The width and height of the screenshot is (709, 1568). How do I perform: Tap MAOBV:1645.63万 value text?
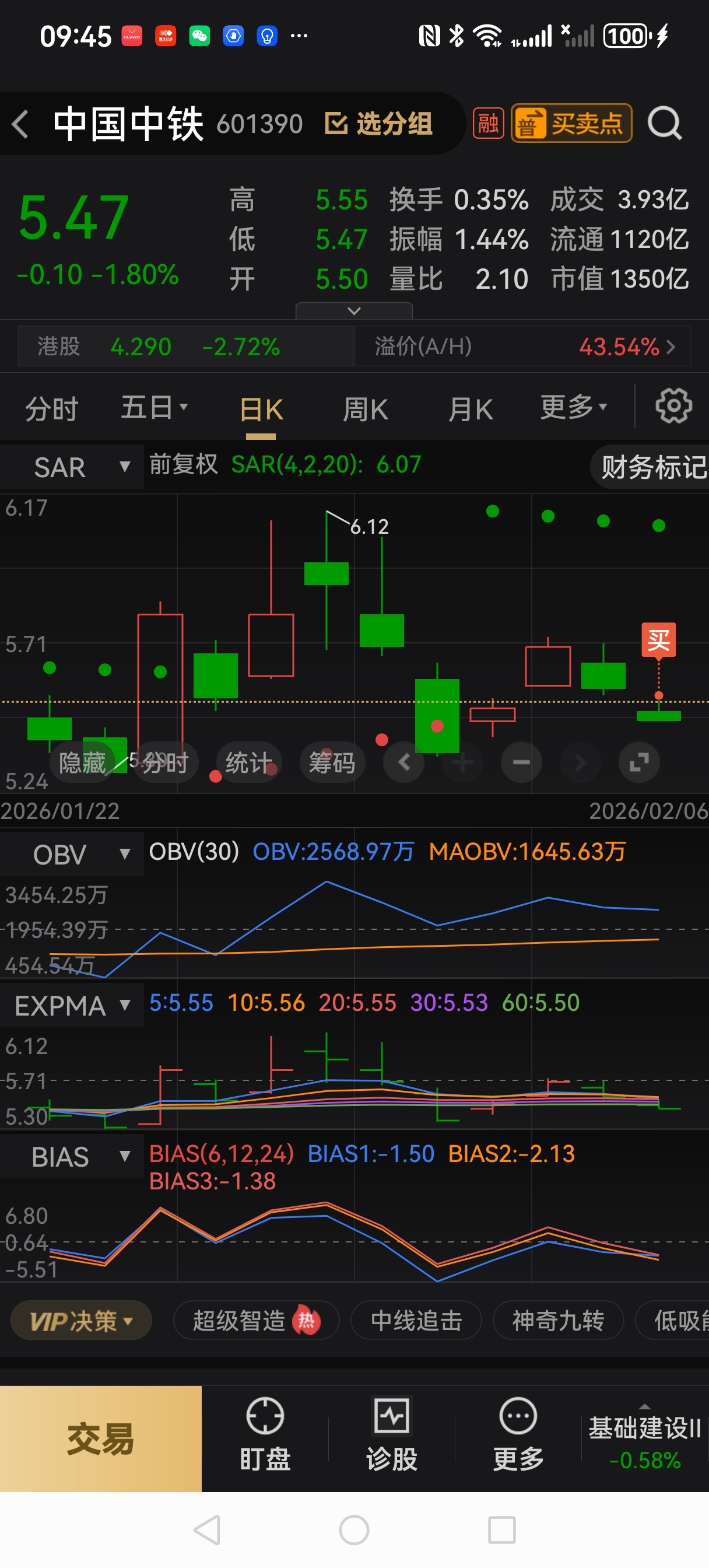click(527, 852)
